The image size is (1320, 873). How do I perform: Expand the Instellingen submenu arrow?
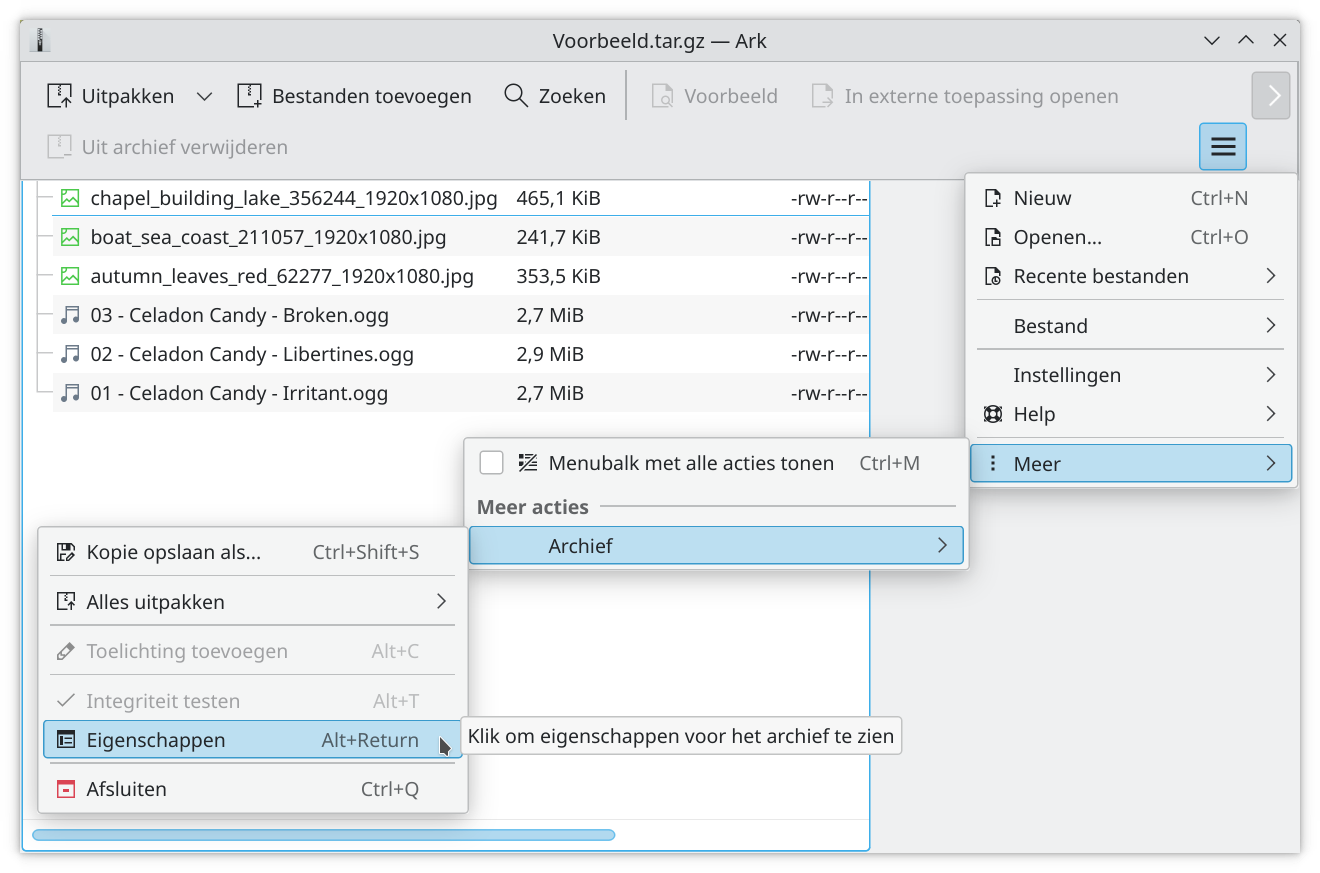pyautogui.click(x=1271, y=375)
